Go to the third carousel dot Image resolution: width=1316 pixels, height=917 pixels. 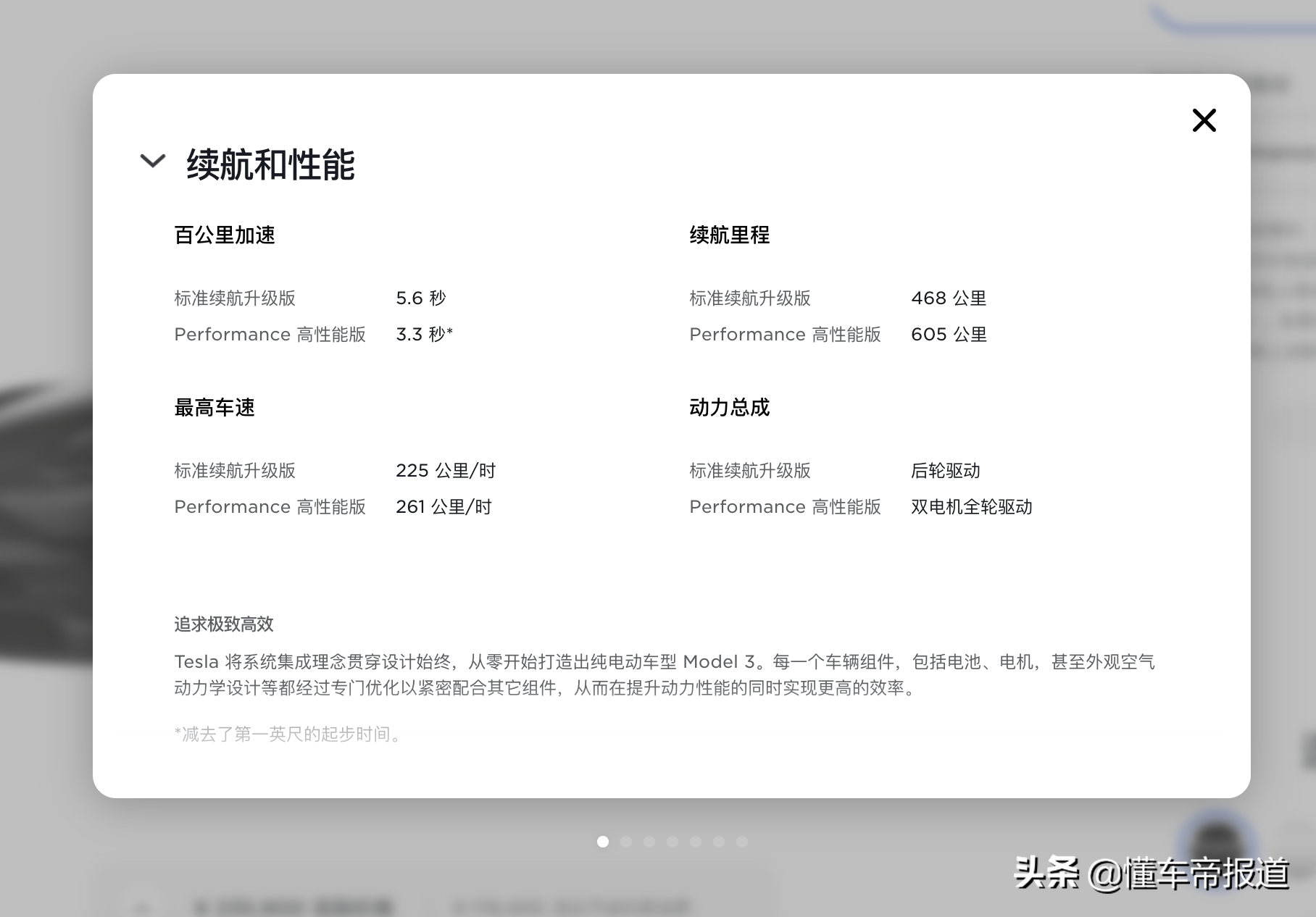[649, 842]
